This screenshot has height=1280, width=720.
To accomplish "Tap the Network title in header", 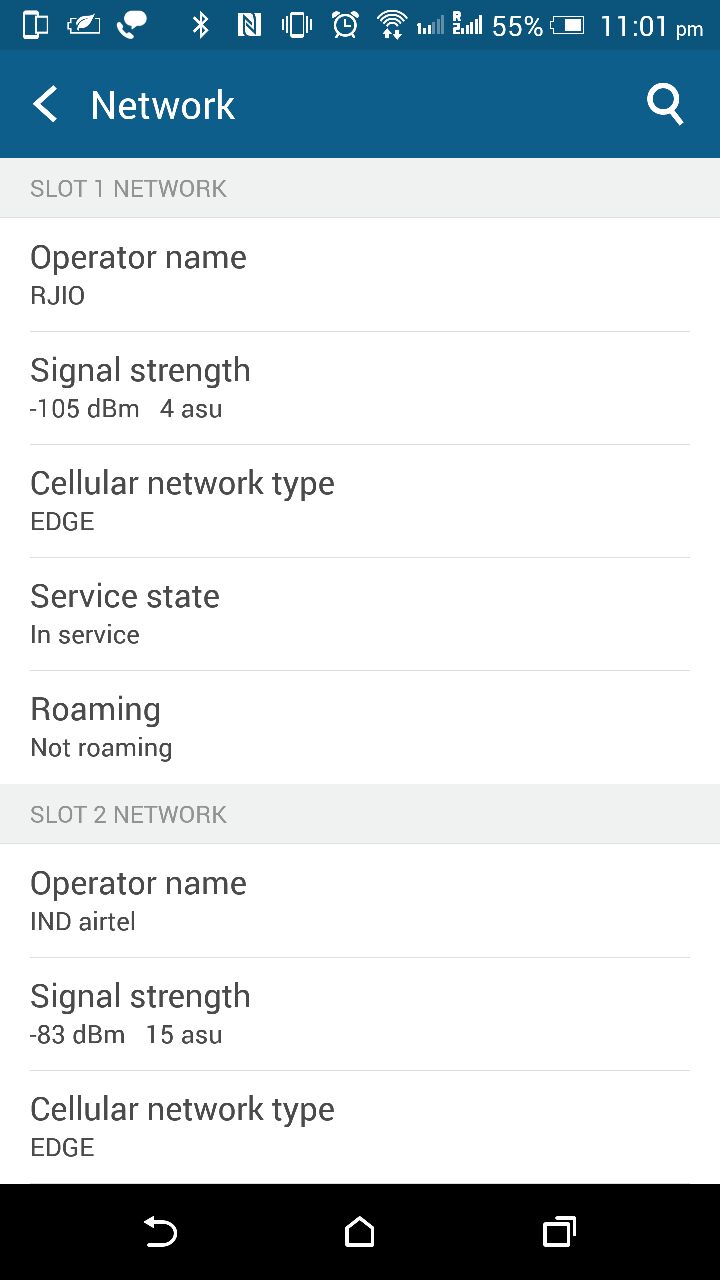I will coord(163,105).
